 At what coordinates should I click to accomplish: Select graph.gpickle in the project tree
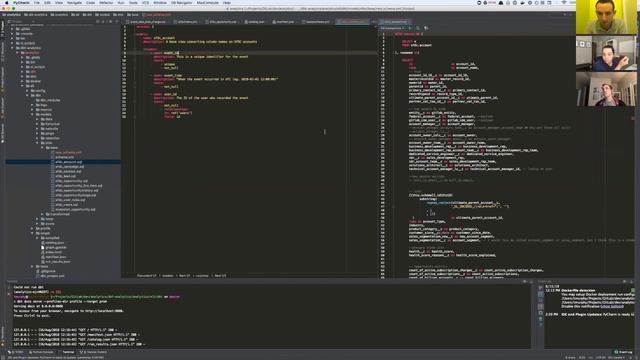[x=55, y=247]
